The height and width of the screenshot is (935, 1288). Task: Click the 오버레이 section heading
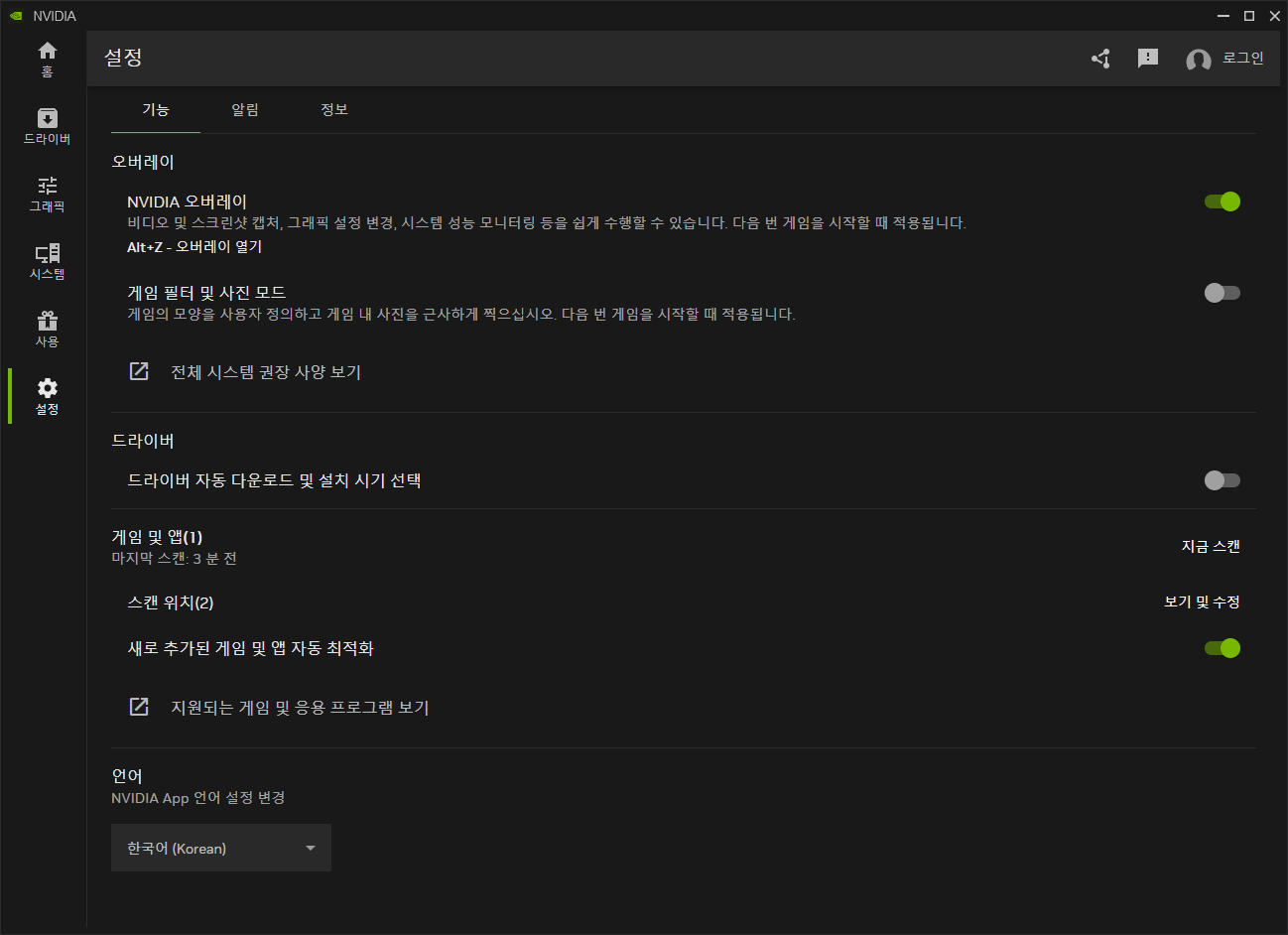[x=143, y=162]
